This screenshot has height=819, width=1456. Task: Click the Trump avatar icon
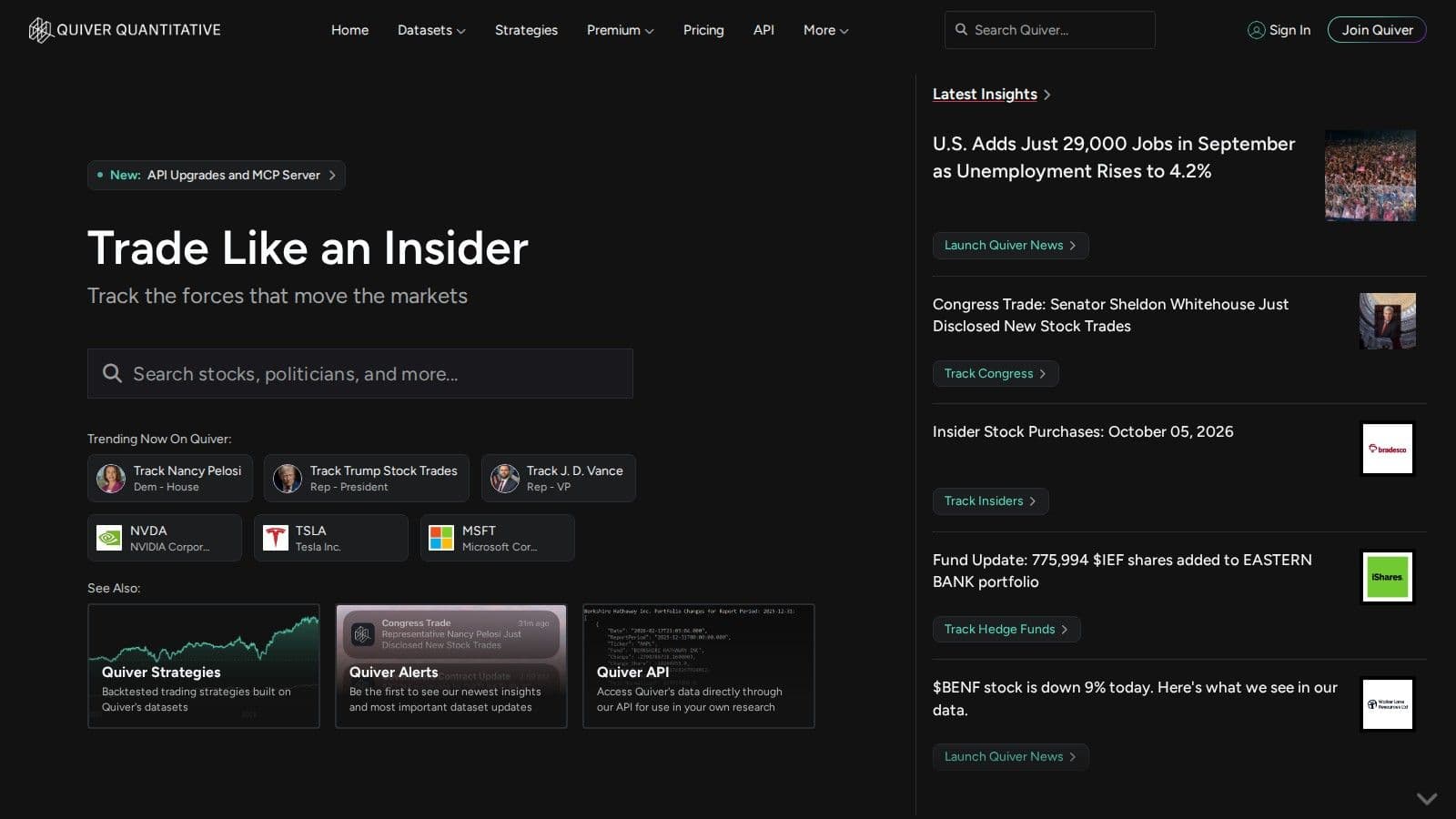[x=288, y=479]
